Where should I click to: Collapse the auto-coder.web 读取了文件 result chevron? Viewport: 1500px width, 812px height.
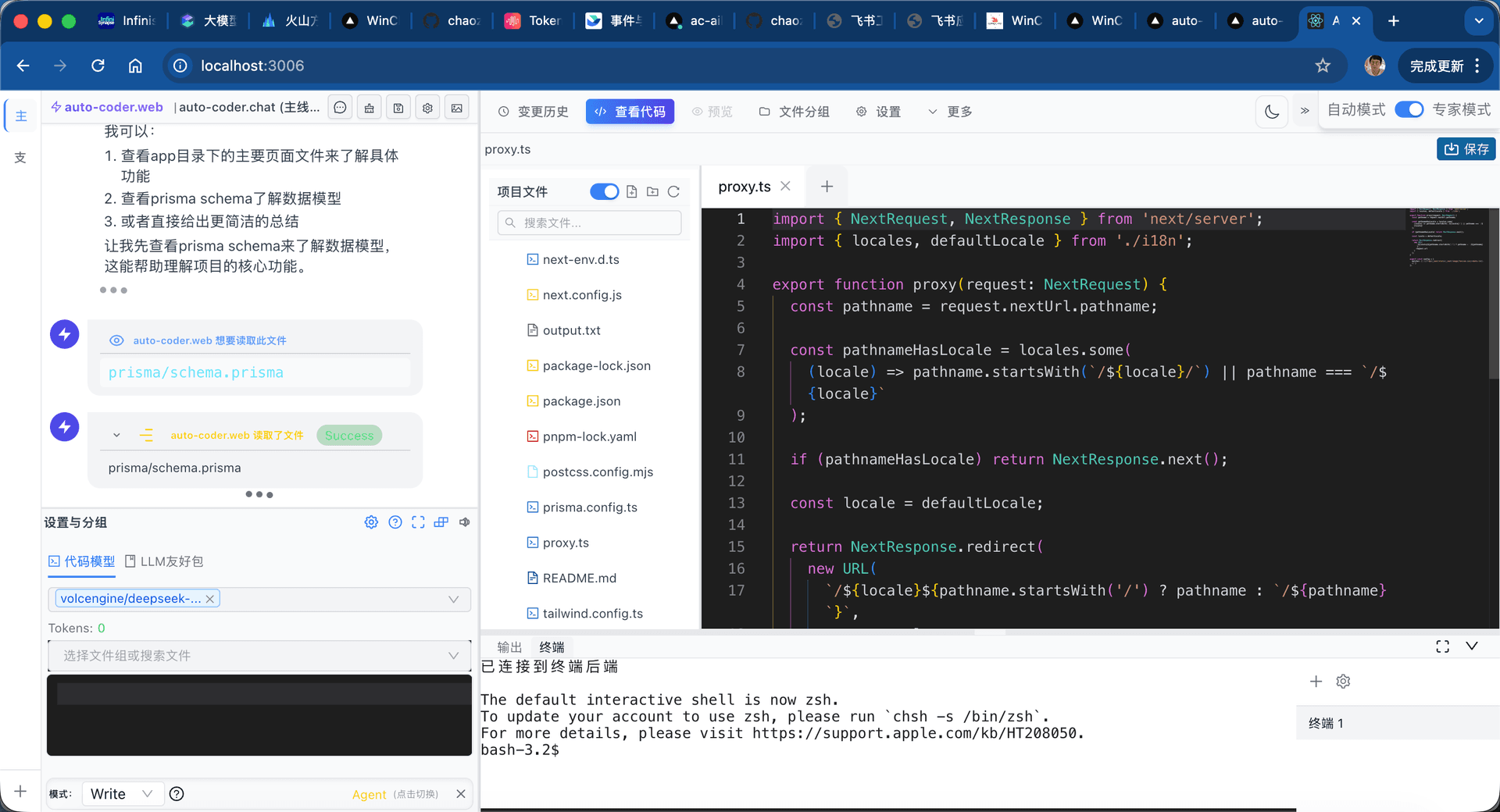click(116, 435)
